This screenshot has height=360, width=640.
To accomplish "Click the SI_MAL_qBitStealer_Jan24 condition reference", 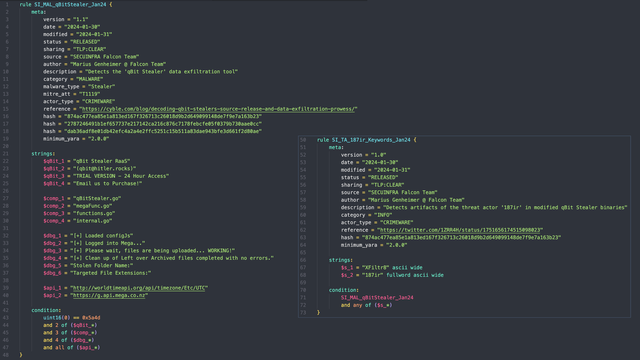I will click(x=377, y=298).
